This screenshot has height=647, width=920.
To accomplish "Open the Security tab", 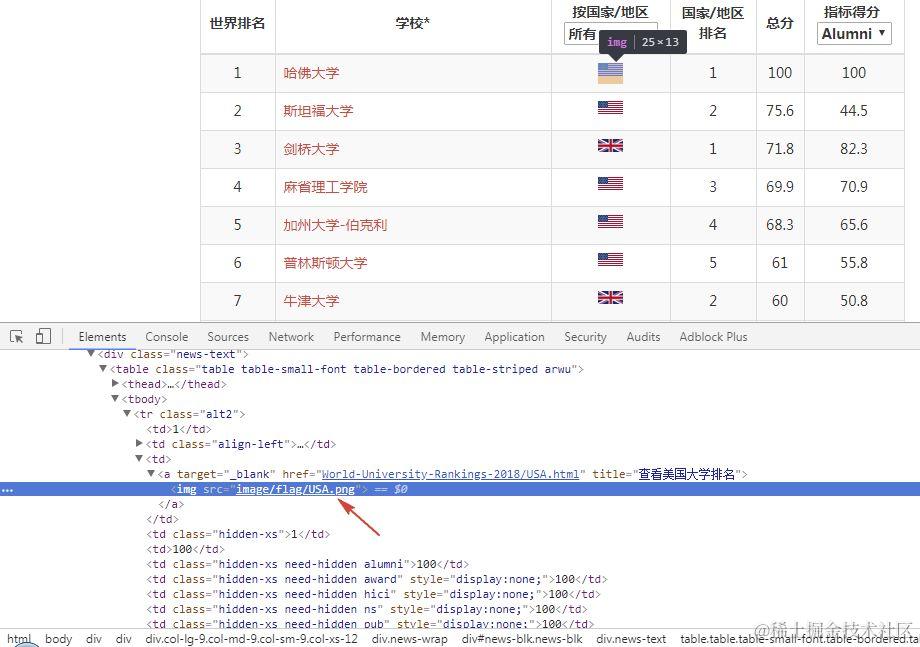I will click(585, 337).
